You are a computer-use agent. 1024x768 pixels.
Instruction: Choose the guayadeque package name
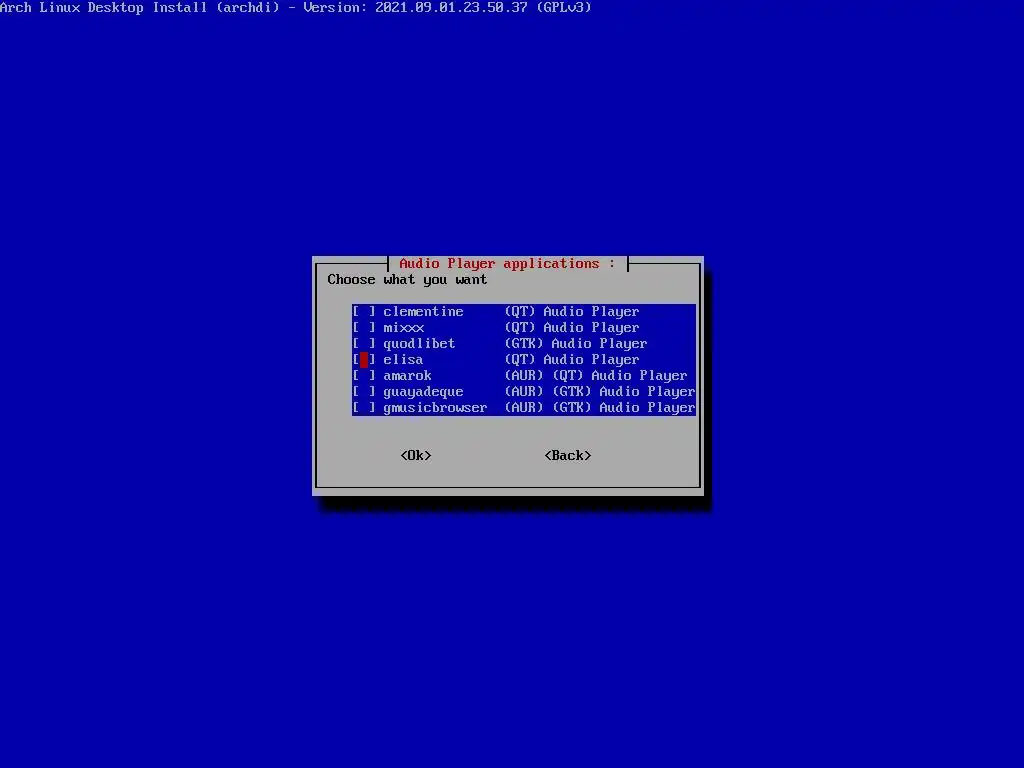tap(423, 392)
